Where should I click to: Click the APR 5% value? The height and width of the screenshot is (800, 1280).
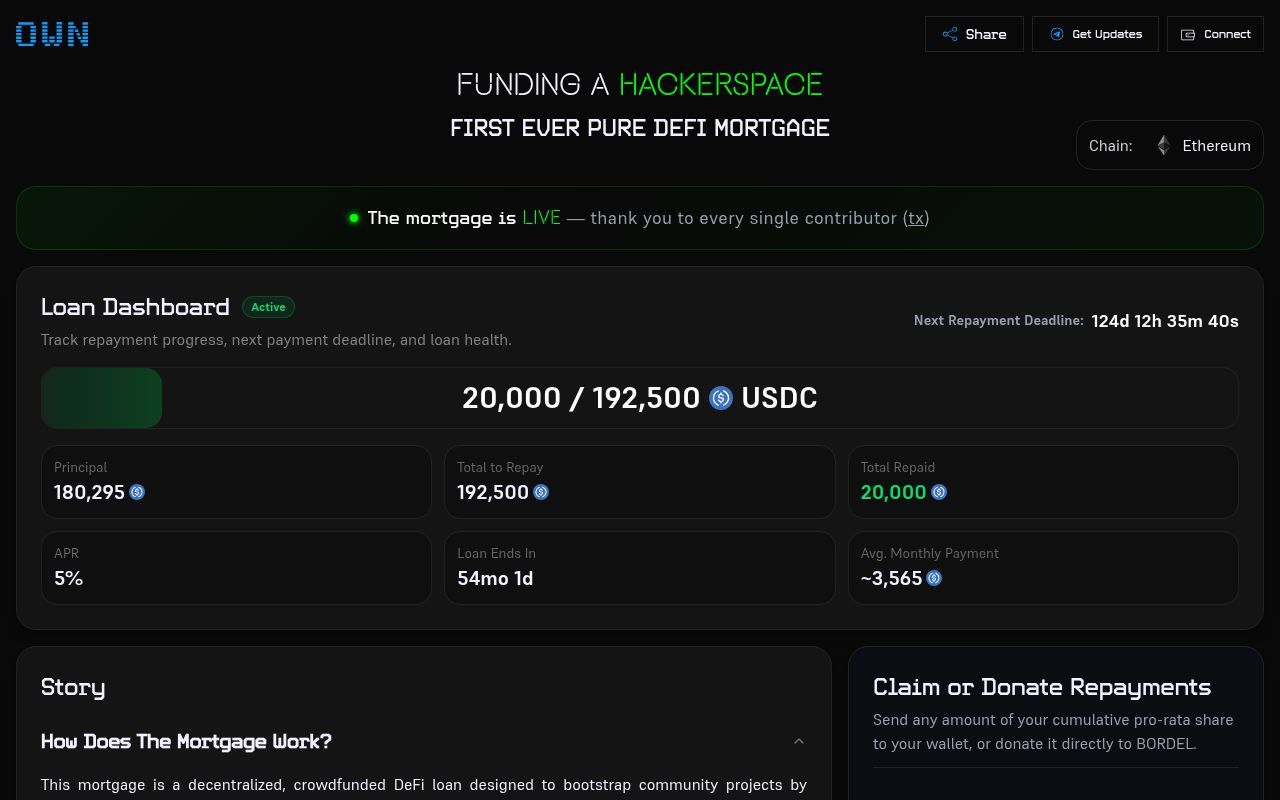coord(68,578)
